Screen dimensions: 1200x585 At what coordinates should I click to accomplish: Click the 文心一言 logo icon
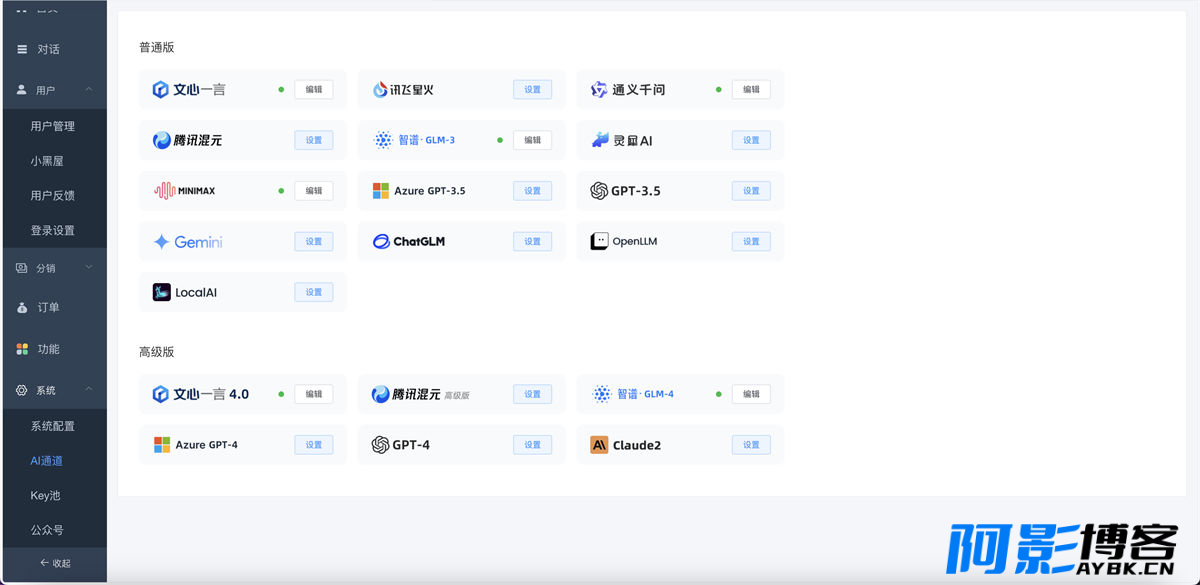(160, 90)
